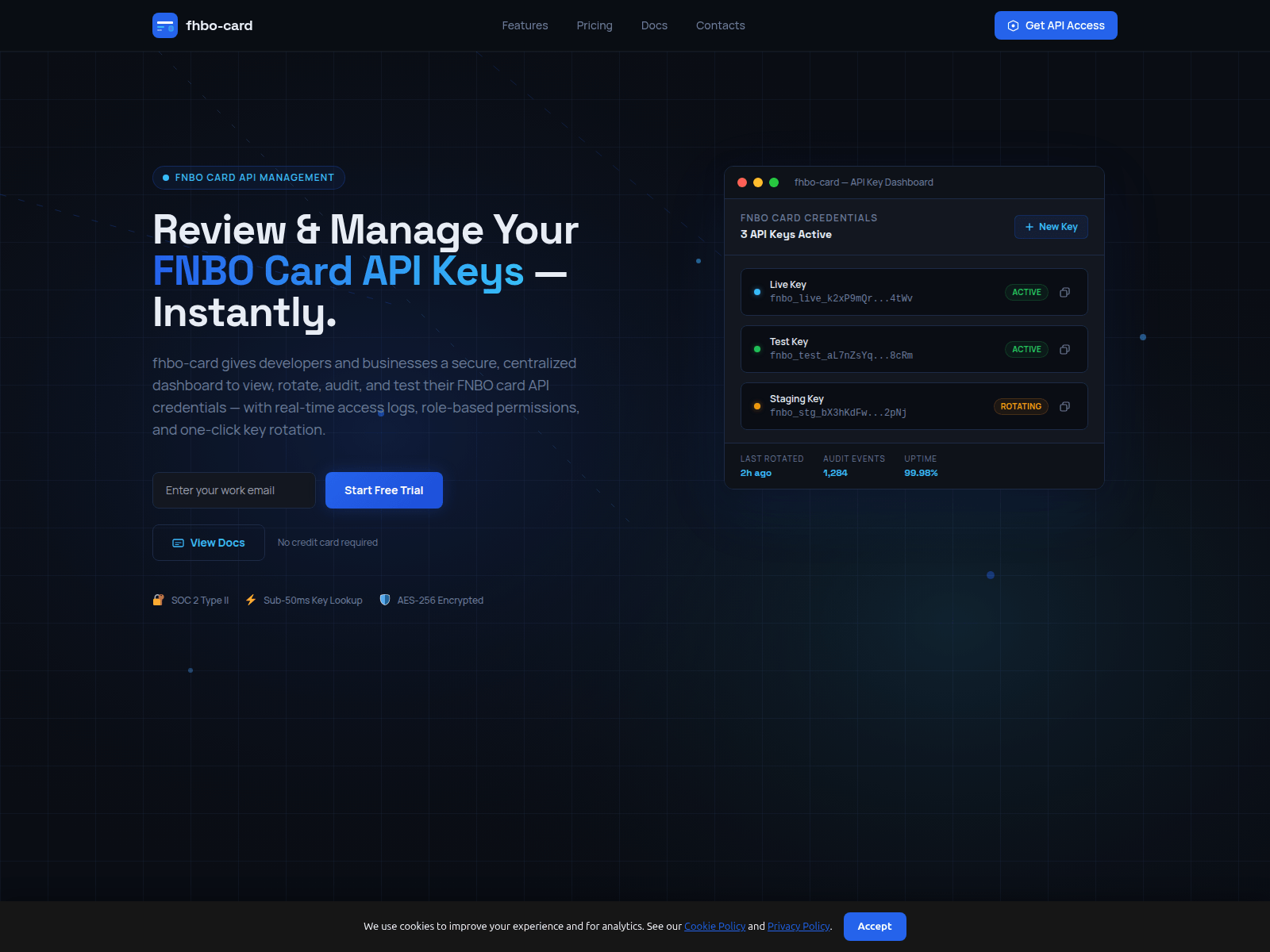
Task: Click Start Free Trial button
Action: tap(384, 490)
